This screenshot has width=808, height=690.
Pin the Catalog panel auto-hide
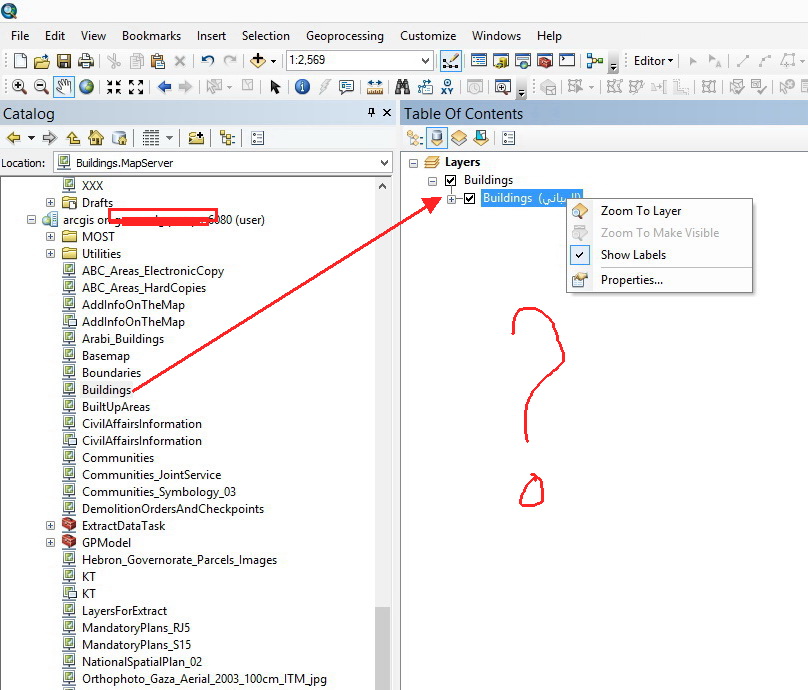(372, 112)
